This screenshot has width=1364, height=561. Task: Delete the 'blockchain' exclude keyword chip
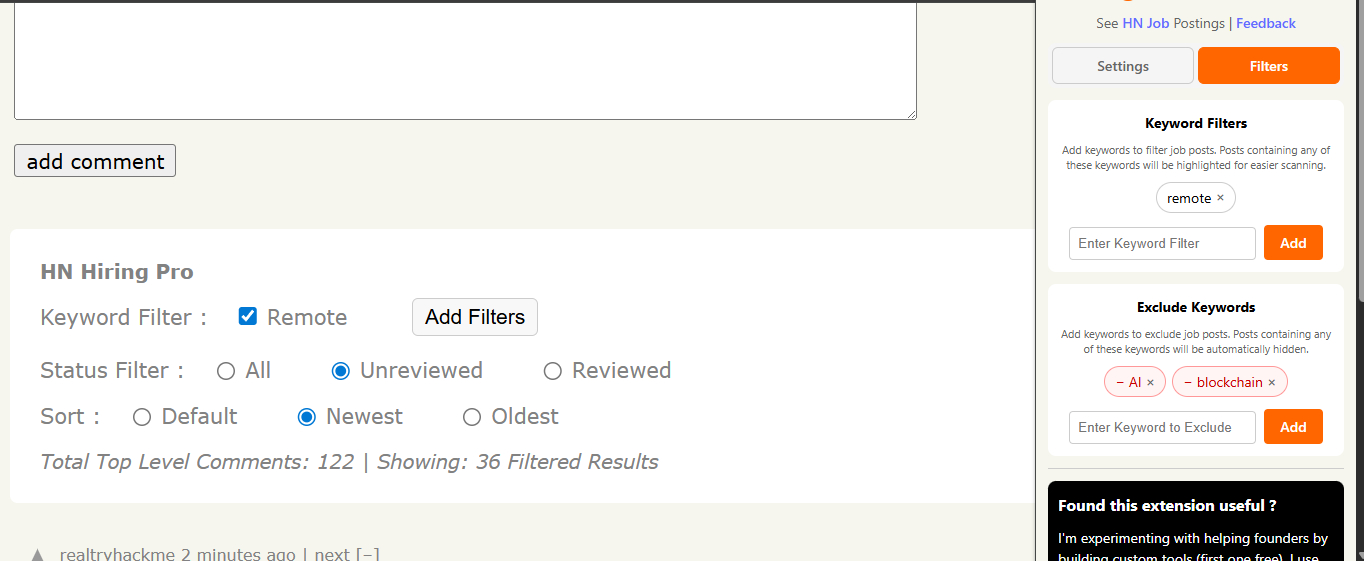[1272, 382]
